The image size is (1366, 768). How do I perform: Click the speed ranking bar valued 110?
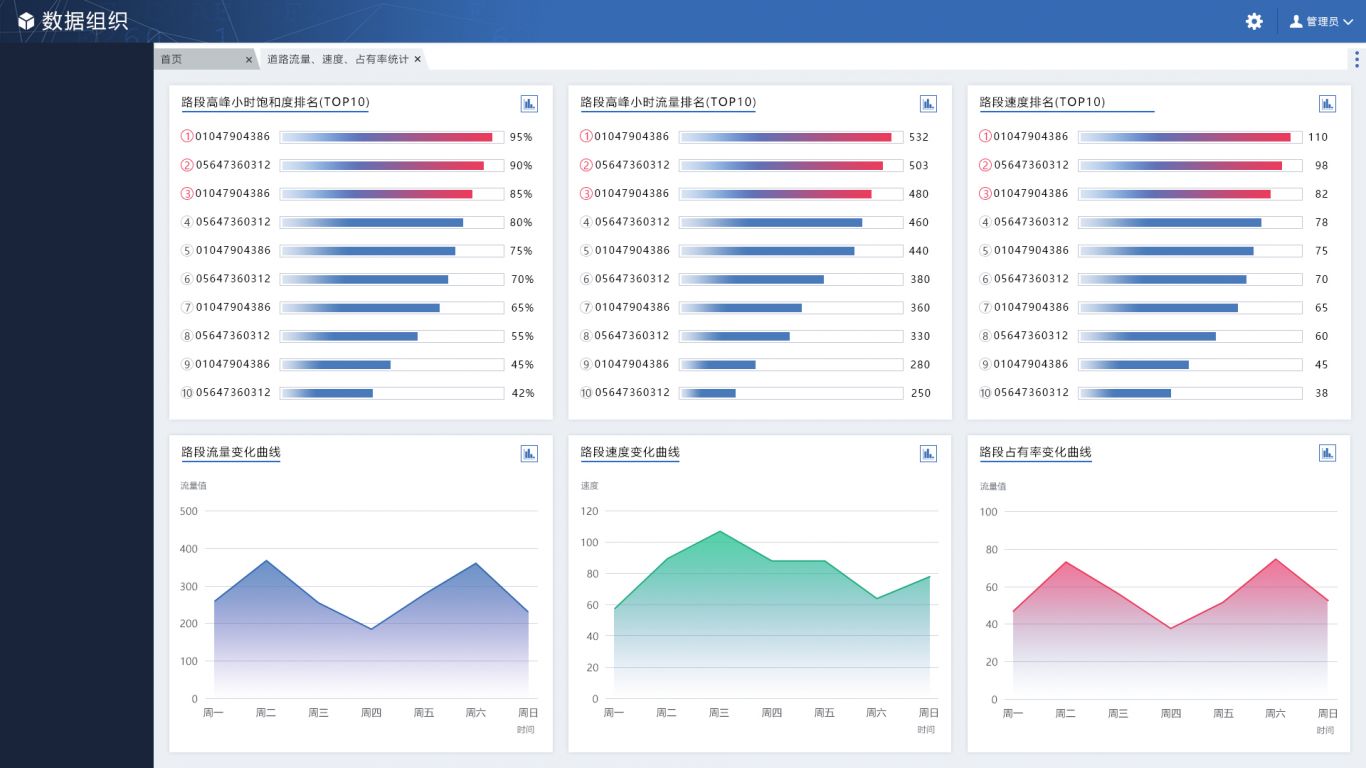point(1190,137)
